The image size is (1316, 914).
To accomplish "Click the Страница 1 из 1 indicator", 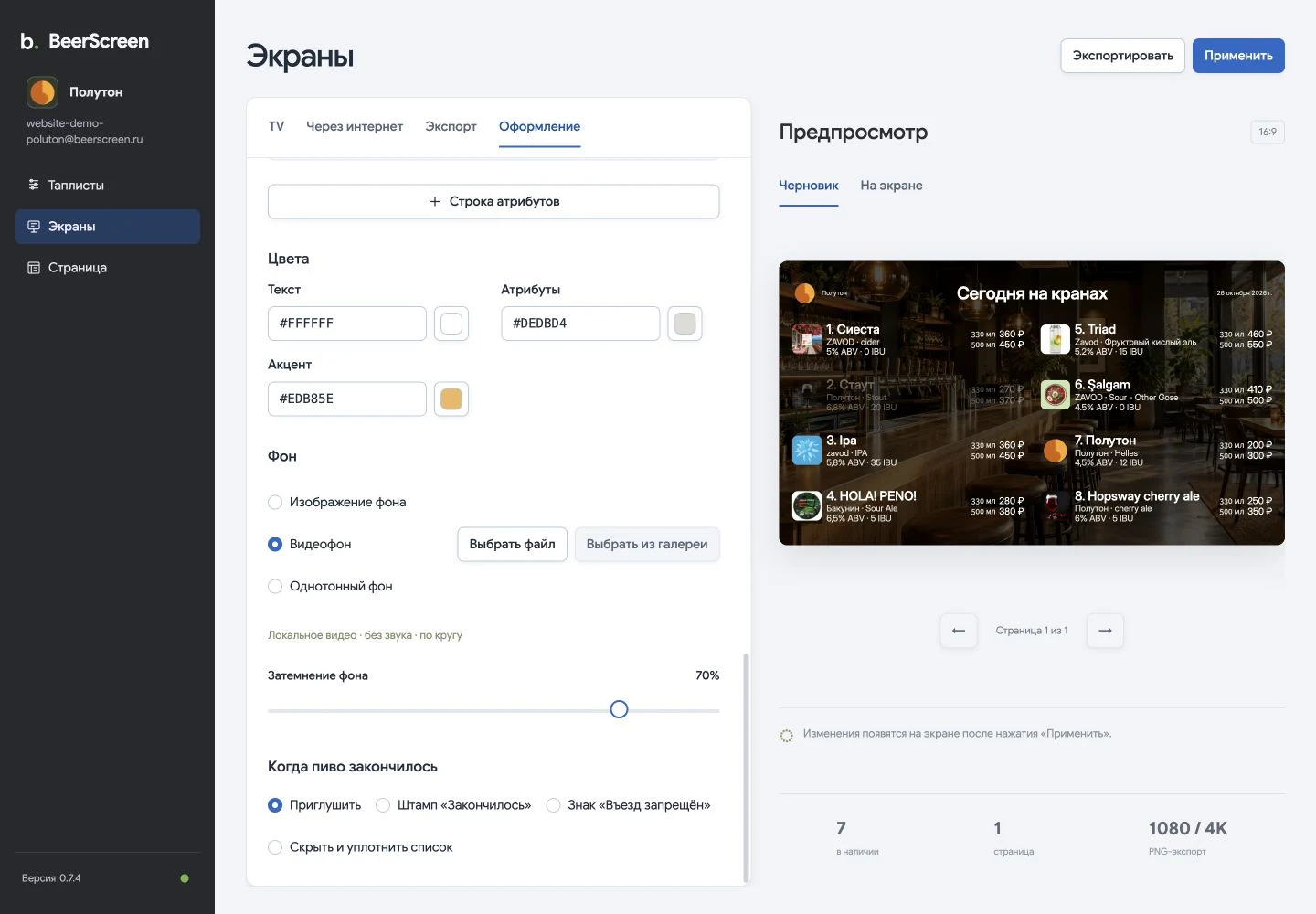I will pyautogui.click(x=1032, y=631).
